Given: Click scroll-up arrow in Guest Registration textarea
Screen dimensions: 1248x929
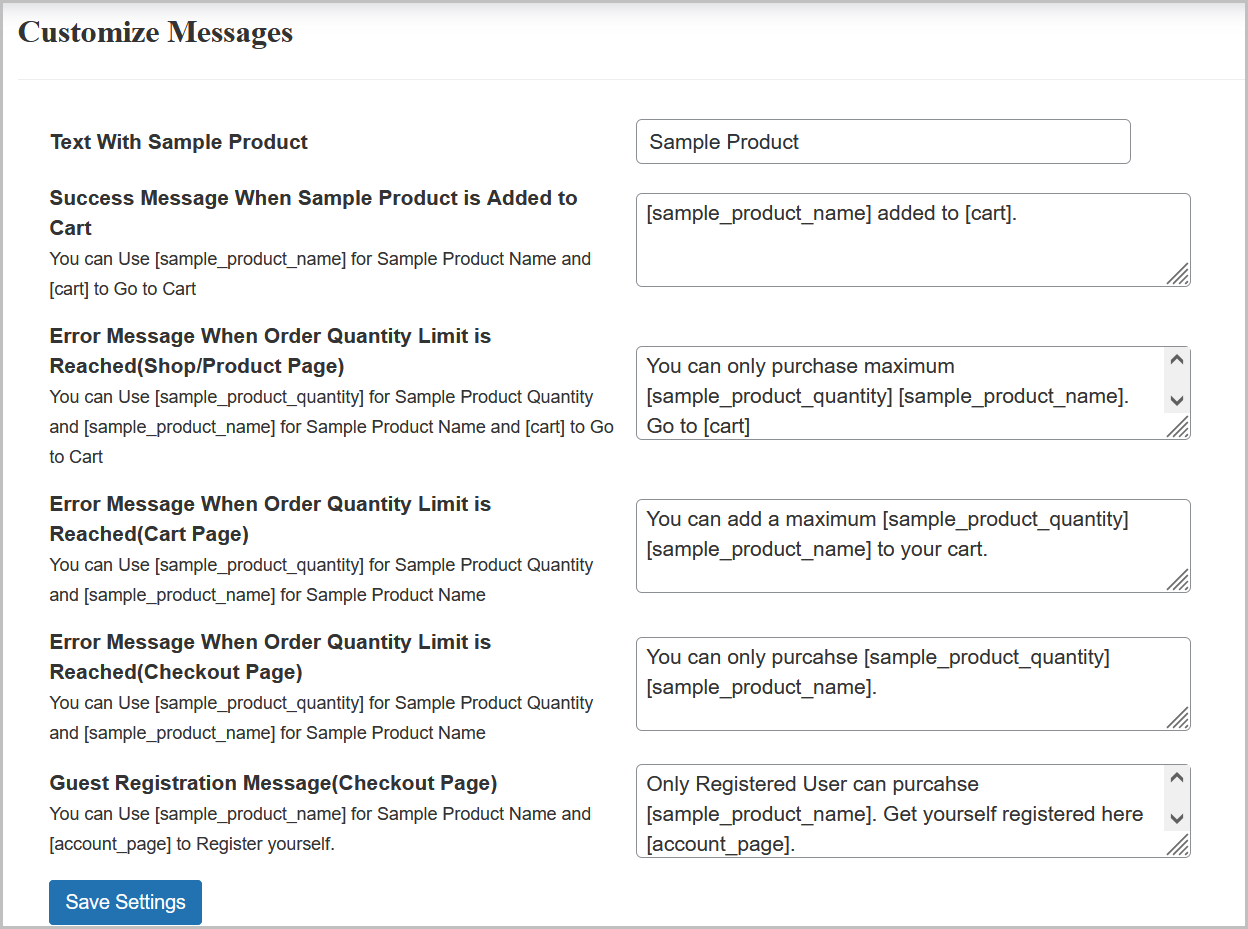Looking at the screenshot, I should coord(1178,776).
